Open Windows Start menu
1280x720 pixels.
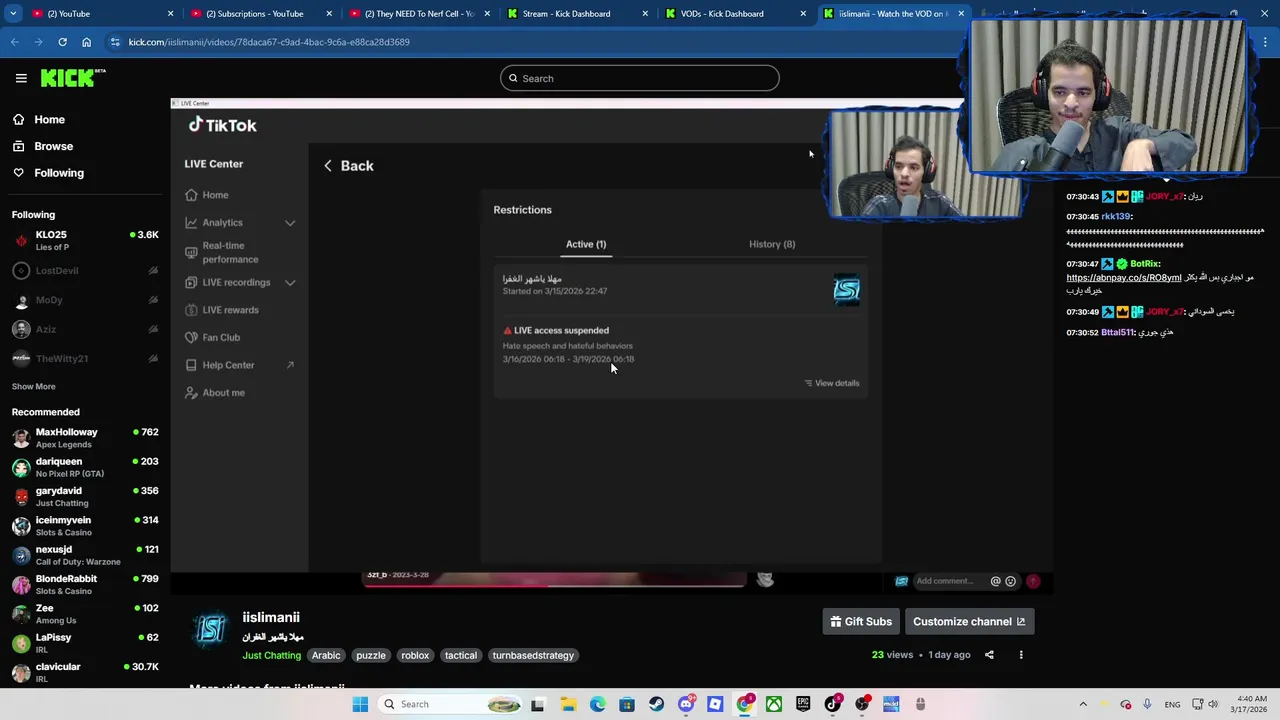tap(360, 704)
